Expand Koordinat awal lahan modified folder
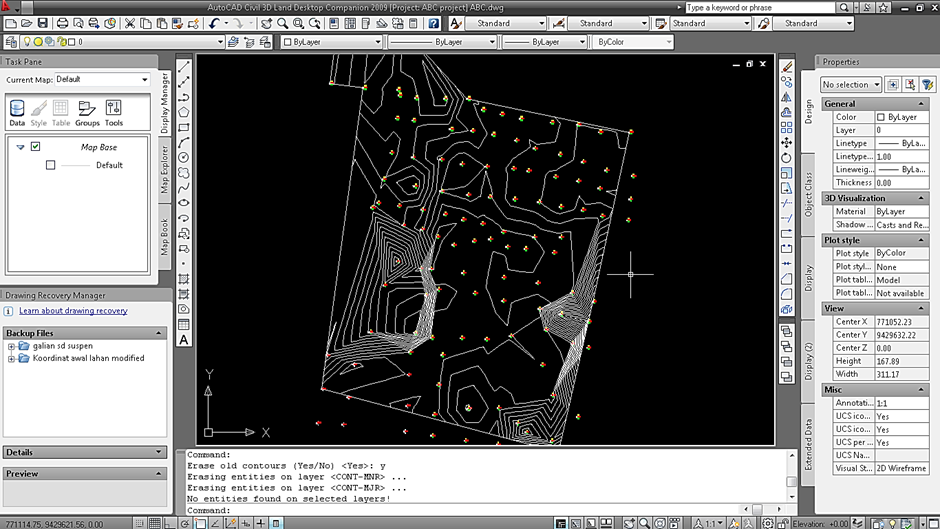Screen dimensions: 940x529 (x=11, y=359)
